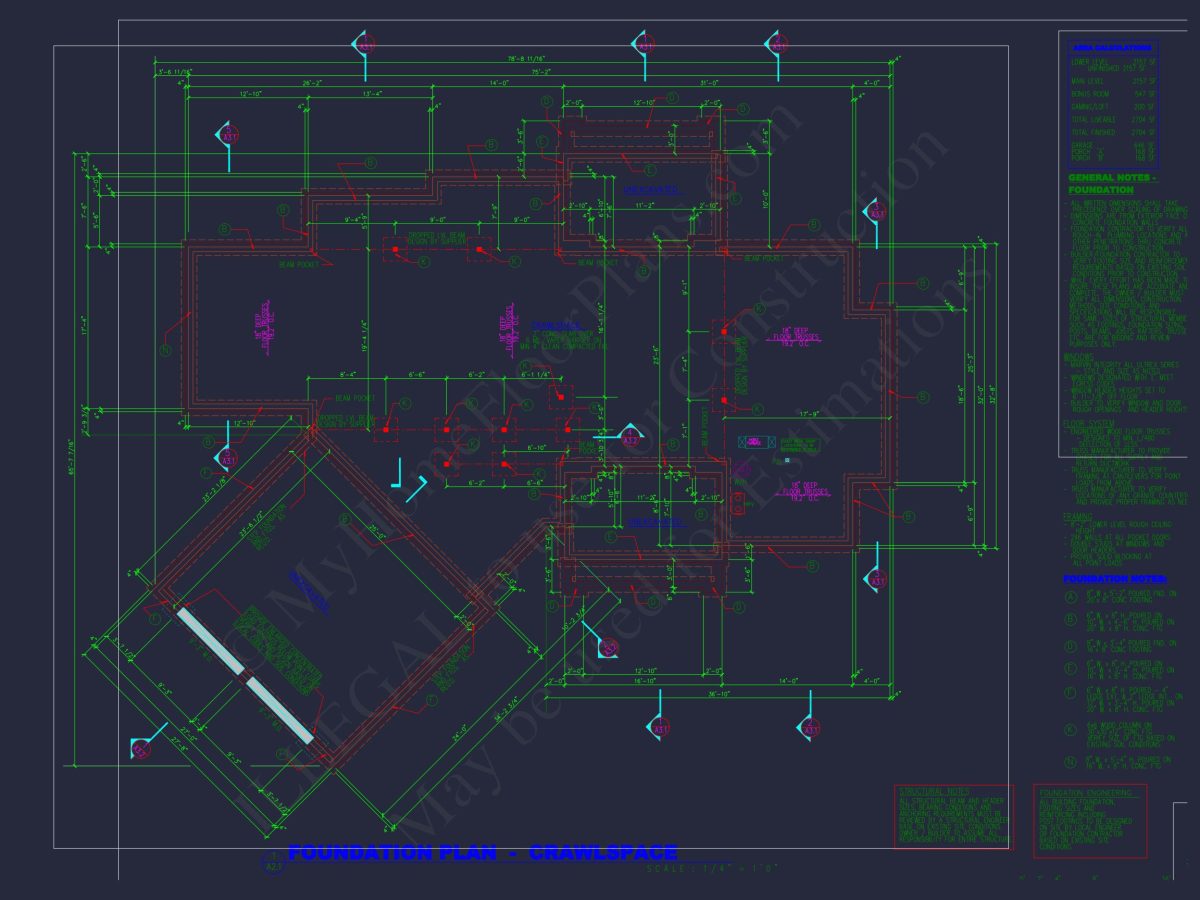
Task: Select keynote circle N in Foundation Notes legend
Action: [x=1071, y=762]
